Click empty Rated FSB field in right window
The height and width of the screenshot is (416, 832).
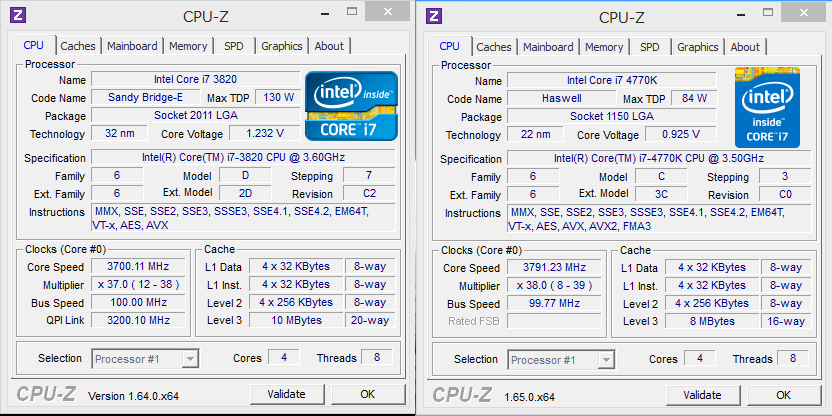pyautogui.click(x=554, y=321)
